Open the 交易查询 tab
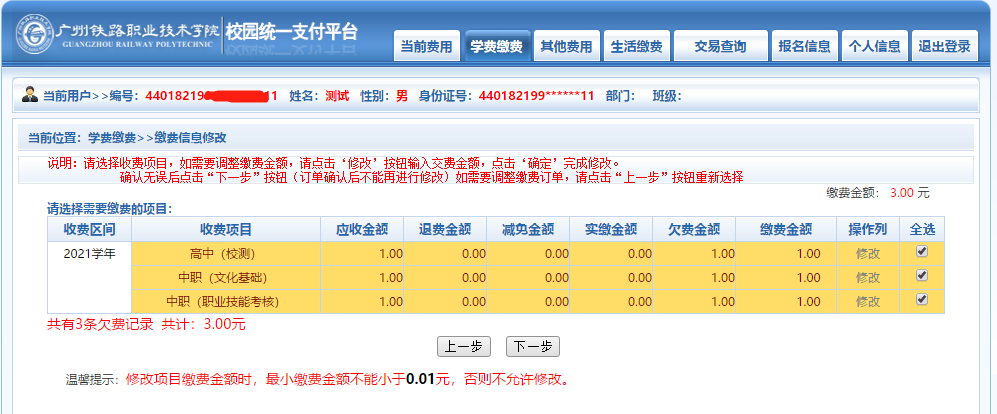 point(720,46)
